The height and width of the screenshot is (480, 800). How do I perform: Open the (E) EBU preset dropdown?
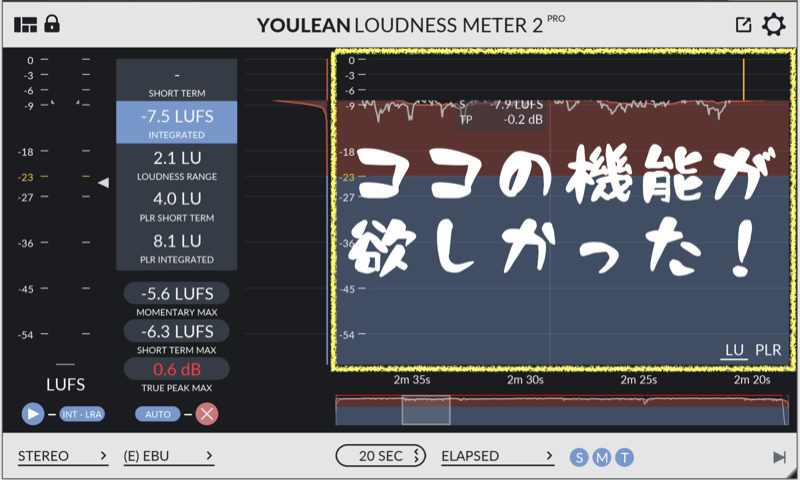[168, 456]
